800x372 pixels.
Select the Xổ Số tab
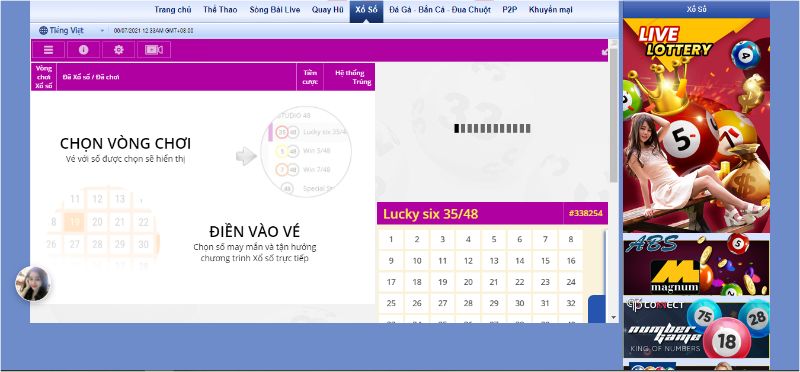(x=366, y=10)
